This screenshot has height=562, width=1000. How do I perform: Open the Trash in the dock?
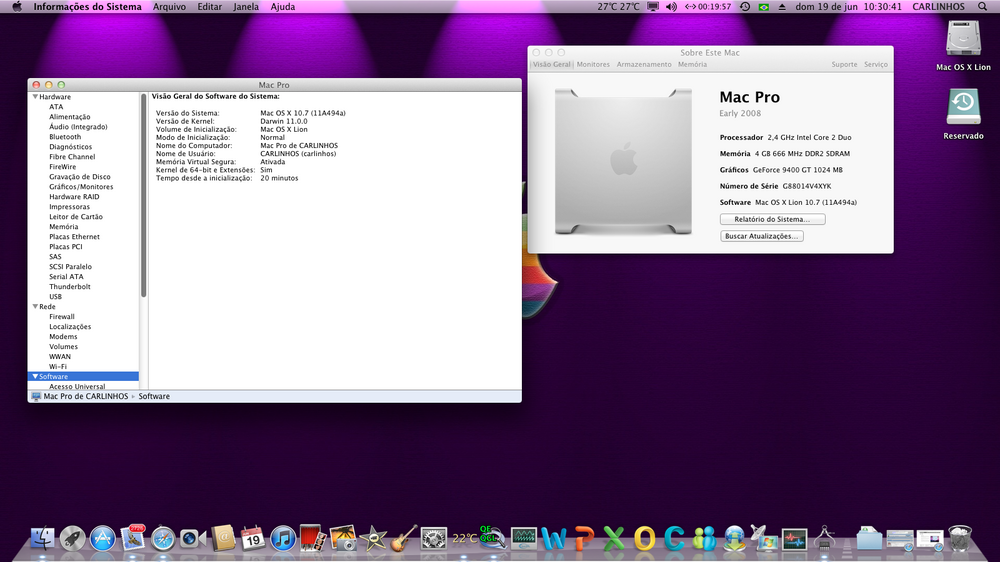(x=960, y=539)
